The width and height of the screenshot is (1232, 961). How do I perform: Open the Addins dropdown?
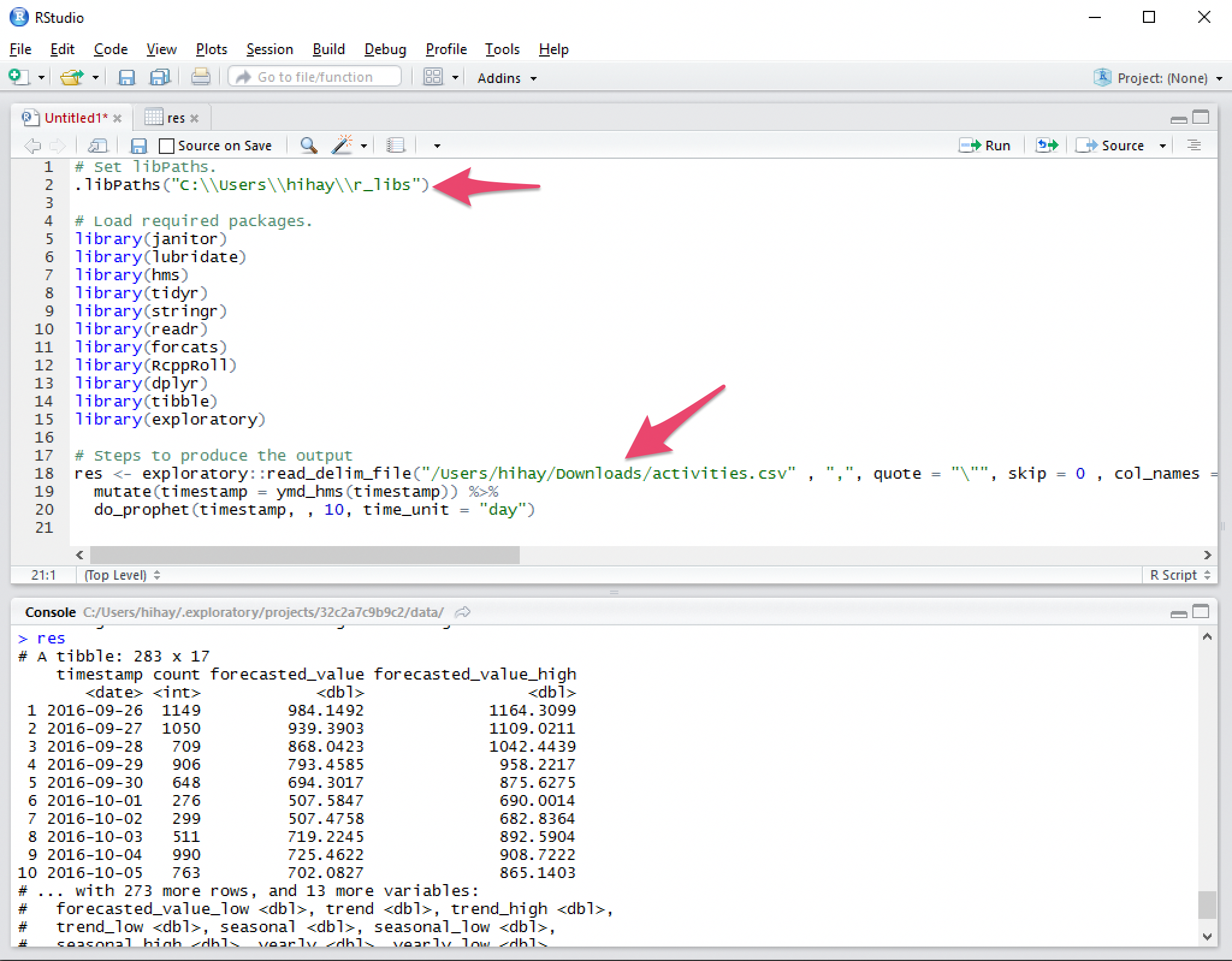507,78
